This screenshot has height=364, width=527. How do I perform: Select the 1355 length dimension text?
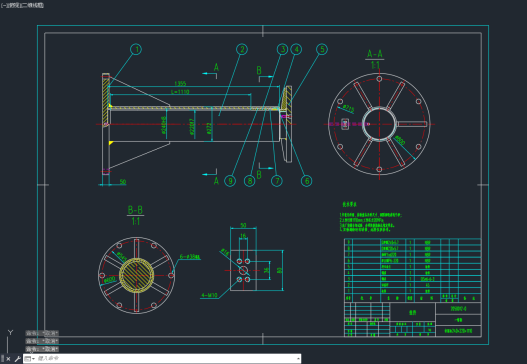[x=180, y=83]
